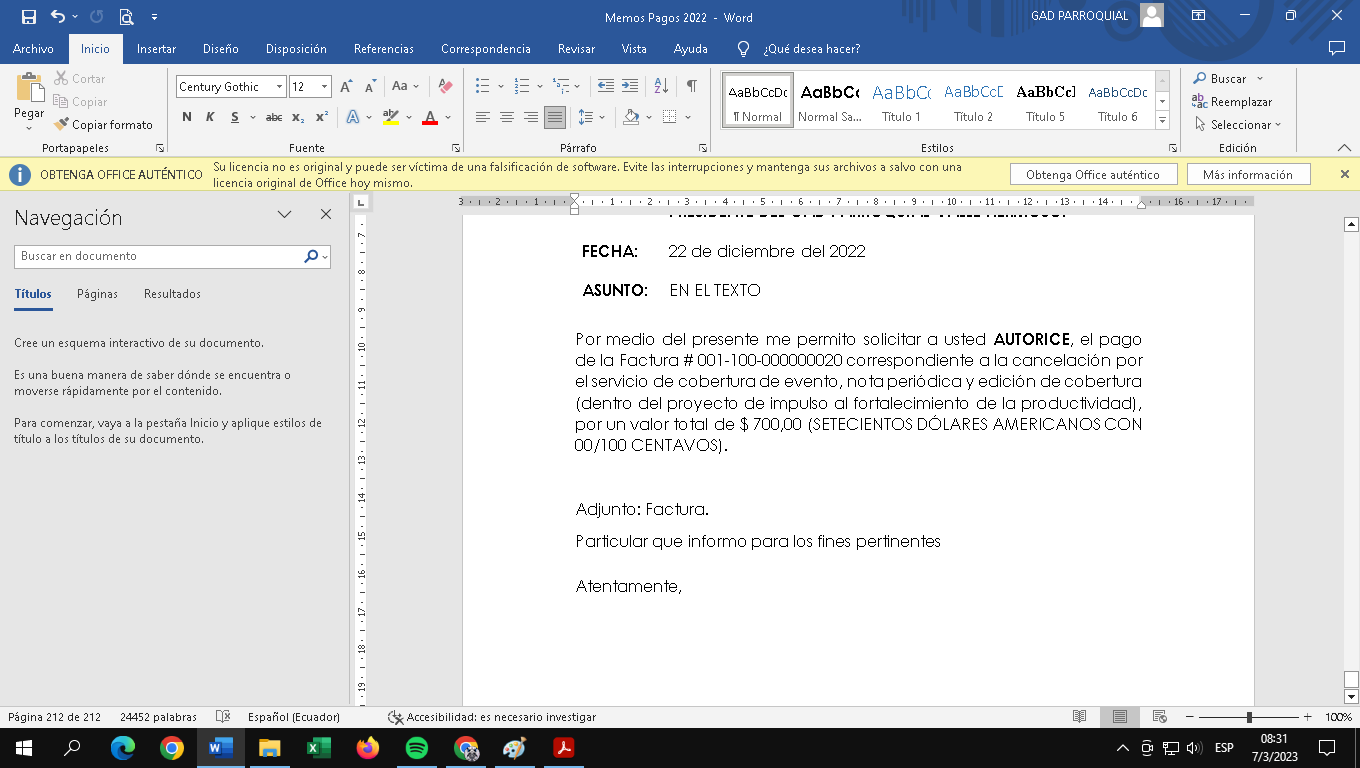Click the Obtenga Office auténtico button
Image resolution: width=1360 pixels, height=768 pixels.
pos(1092,175)
